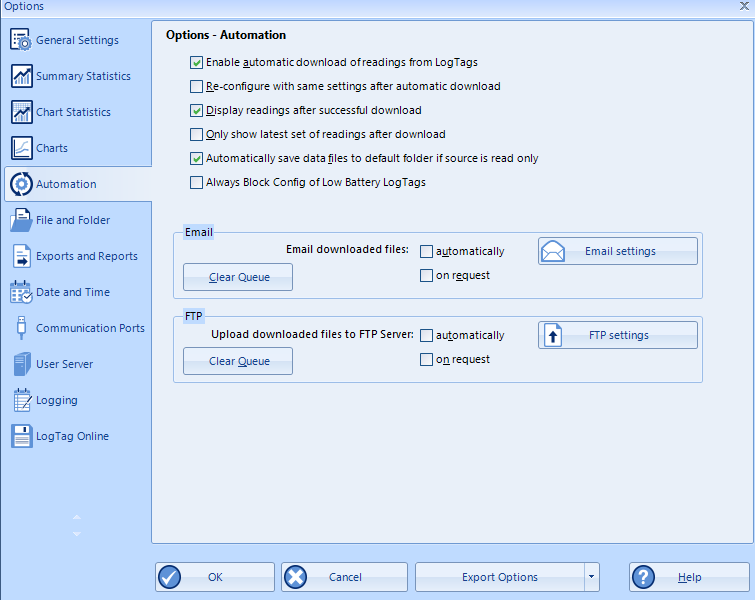Select the Chart Statistics icon
Viewport: 755px width, 600px height.
[x=21, y=112]
